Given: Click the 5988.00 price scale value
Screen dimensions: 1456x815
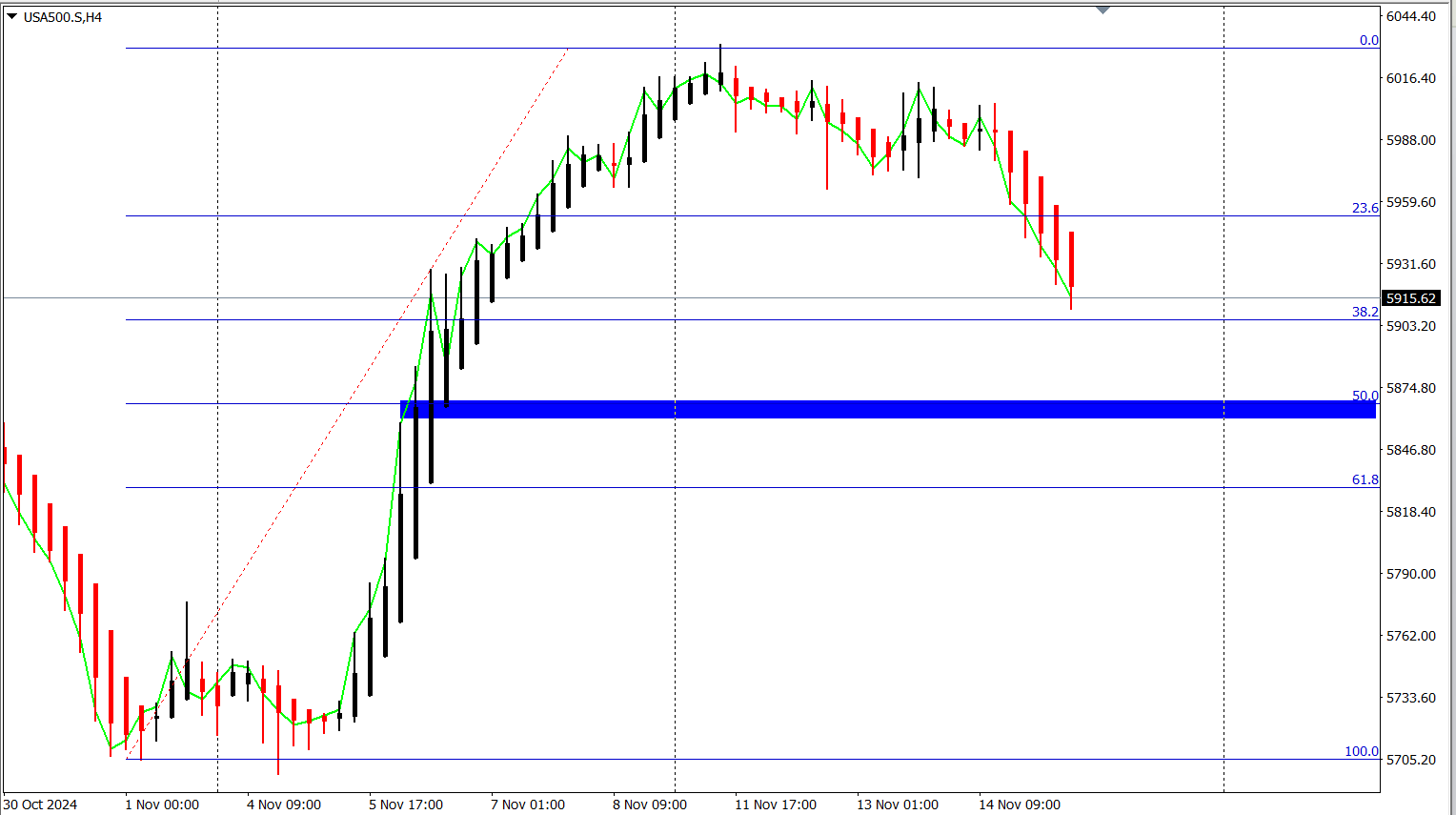Looking at the screenshot, I should pos(1411,140).
